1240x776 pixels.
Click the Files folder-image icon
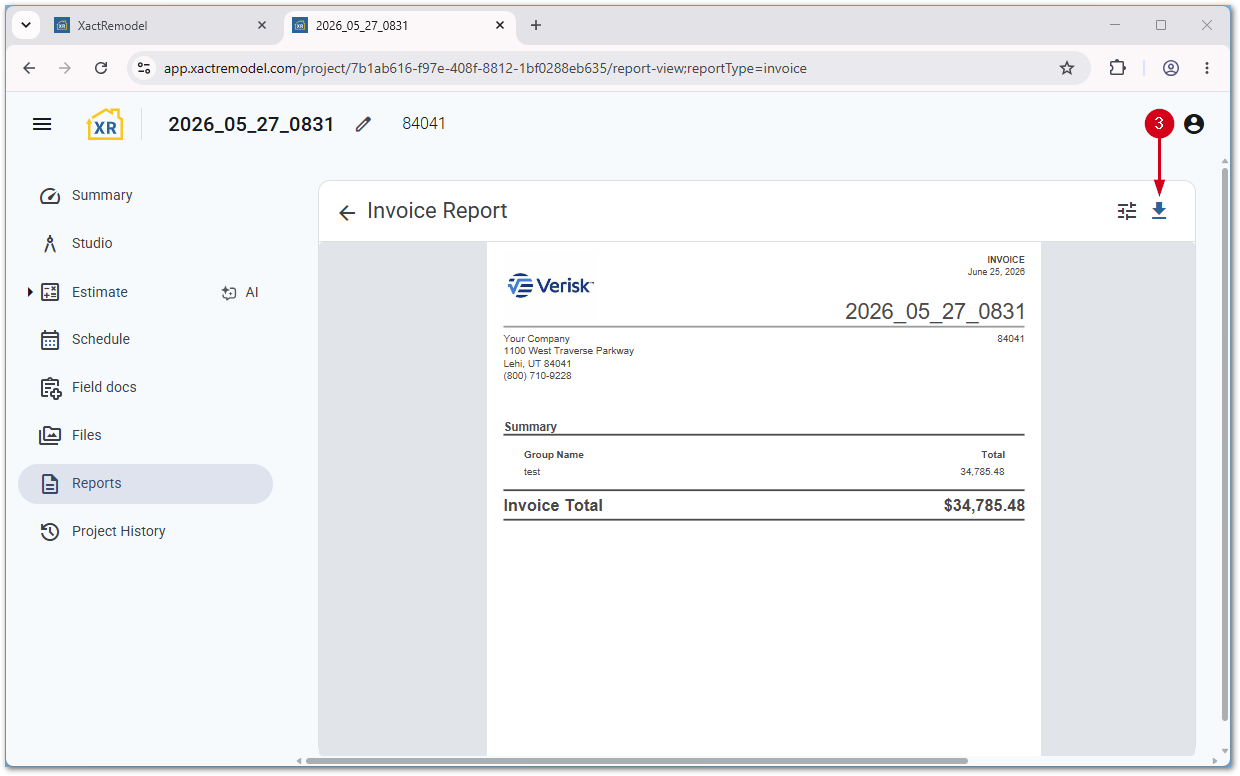[x=50, y=435]
